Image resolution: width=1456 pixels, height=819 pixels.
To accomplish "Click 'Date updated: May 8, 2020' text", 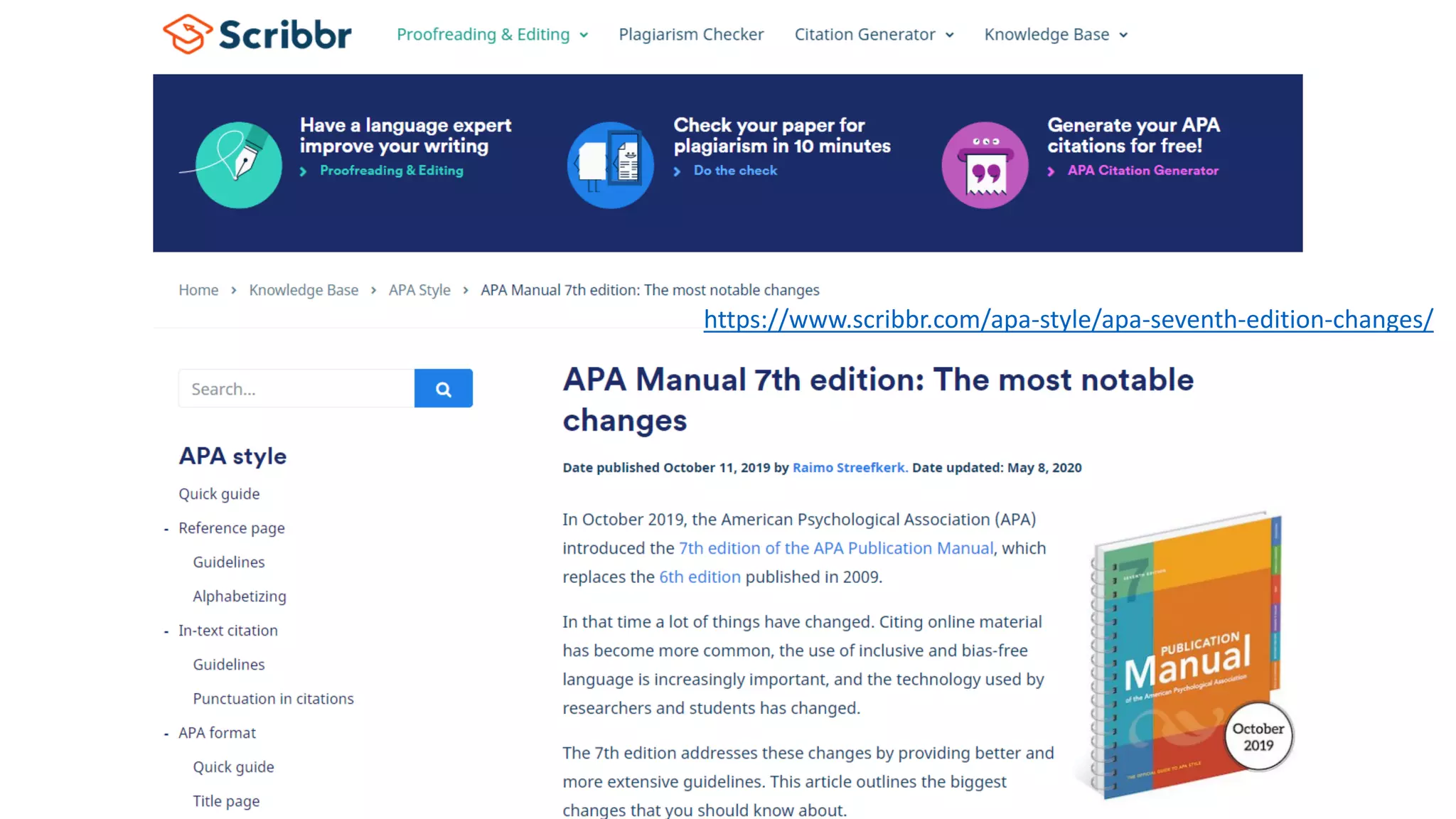I will point(997,468).
